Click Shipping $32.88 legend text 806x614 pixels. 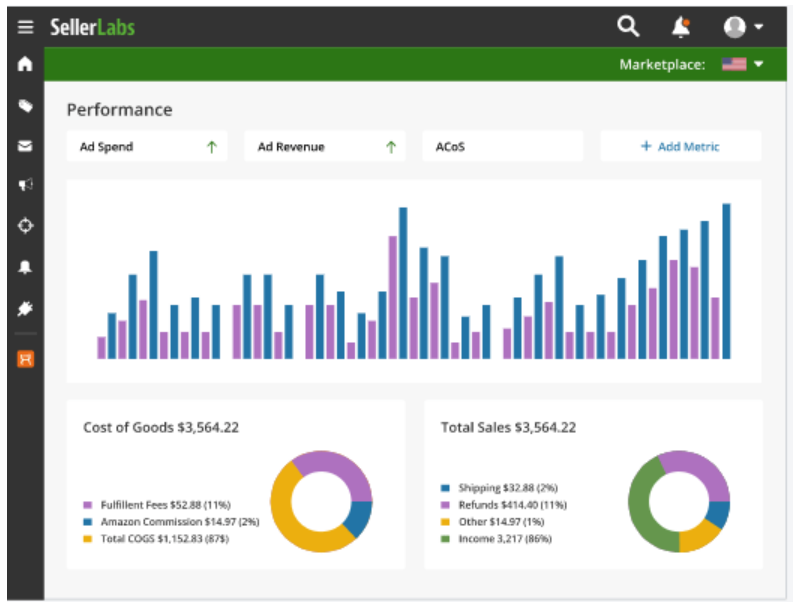click(508, 488)
